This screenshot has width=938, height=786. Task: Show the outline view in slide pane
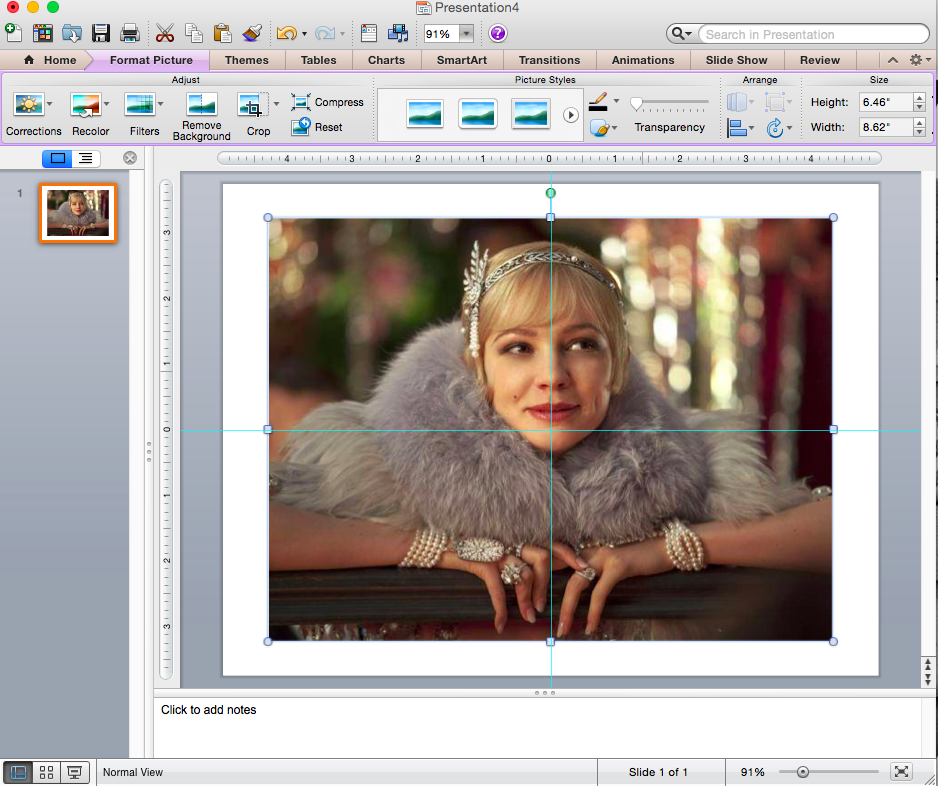click(x=86, y=158)
